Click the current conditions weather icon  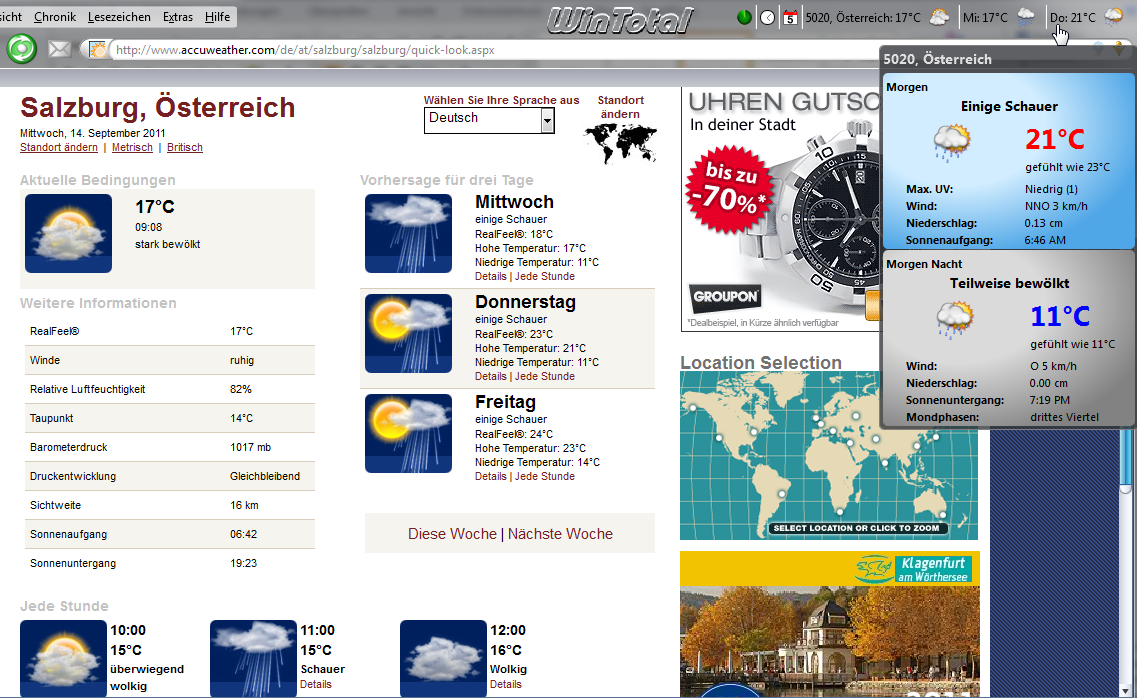[68, 233]
